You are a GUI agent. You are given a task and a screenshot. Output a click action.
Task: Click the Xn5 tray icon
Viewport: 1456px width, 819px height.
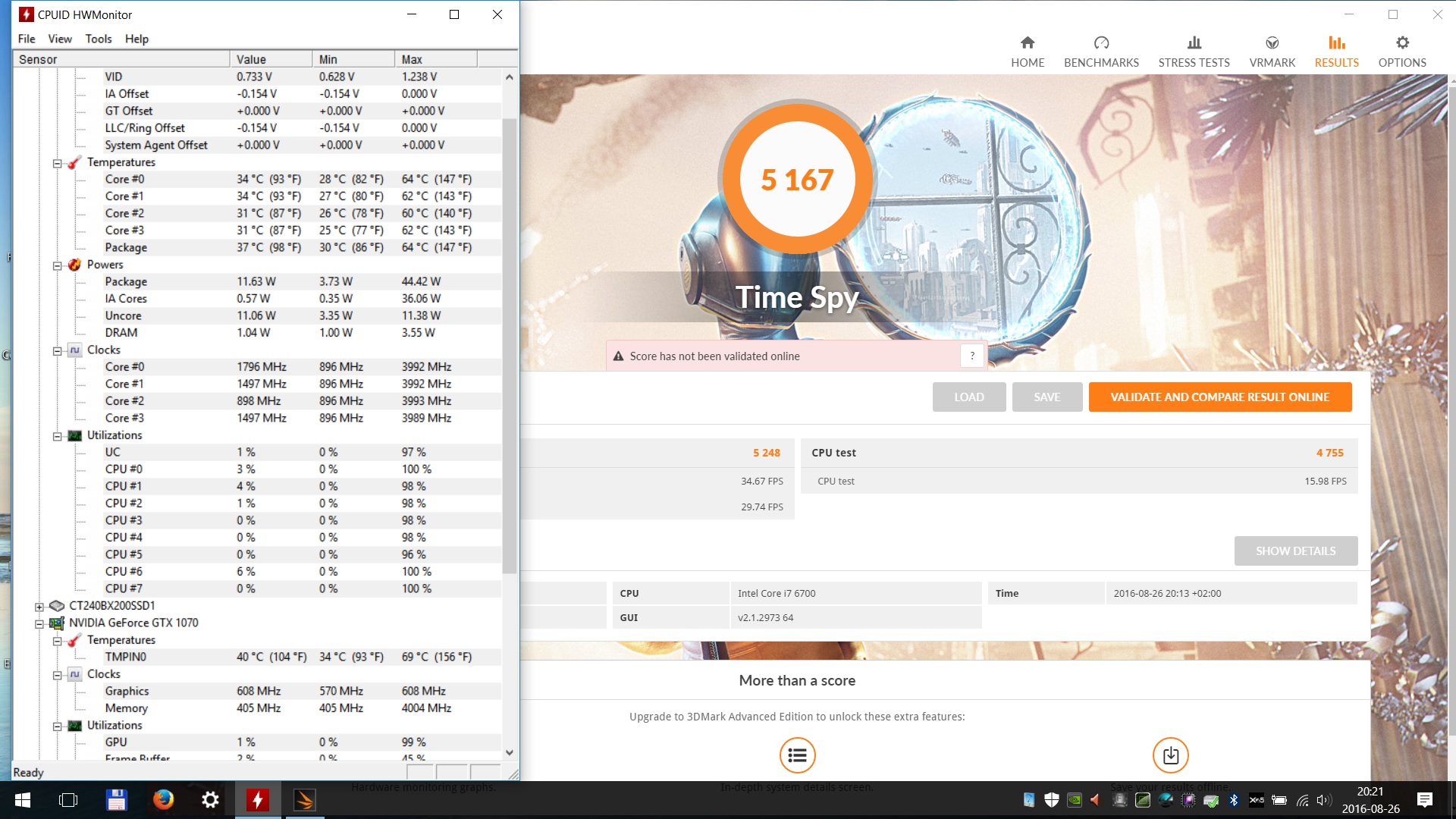point(1257,800)
